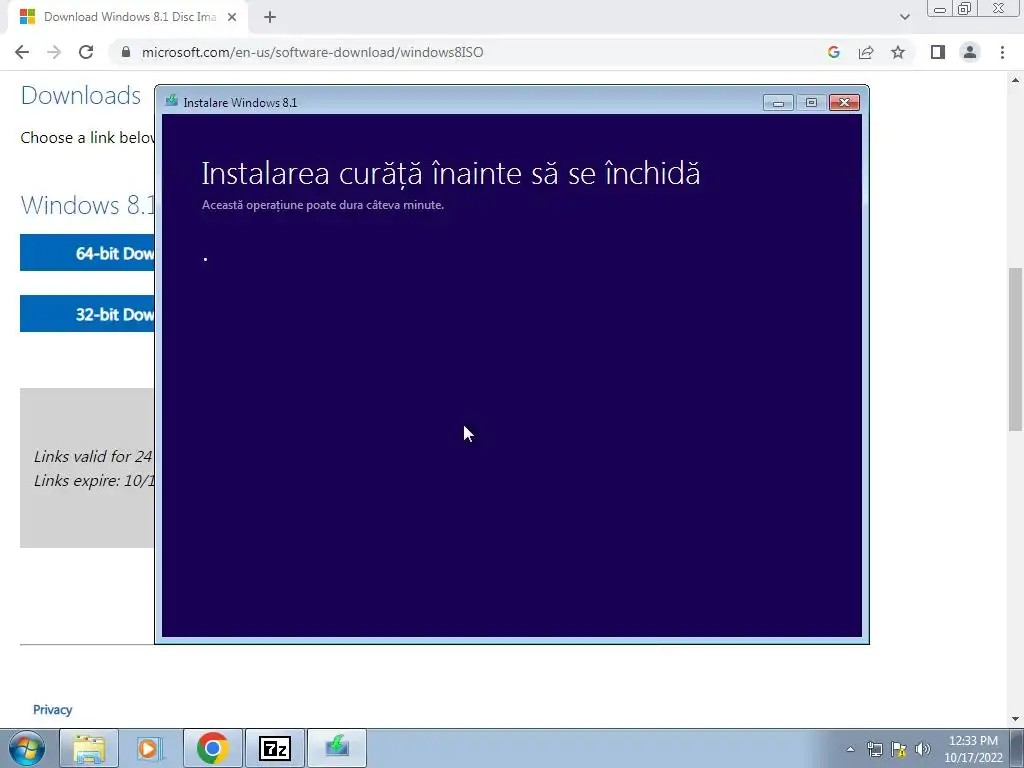Maximize the Instalare Windows 8.1 window
Image resolution: width=1024 pixels, height=768 pixels.
[x=811, y=103]
